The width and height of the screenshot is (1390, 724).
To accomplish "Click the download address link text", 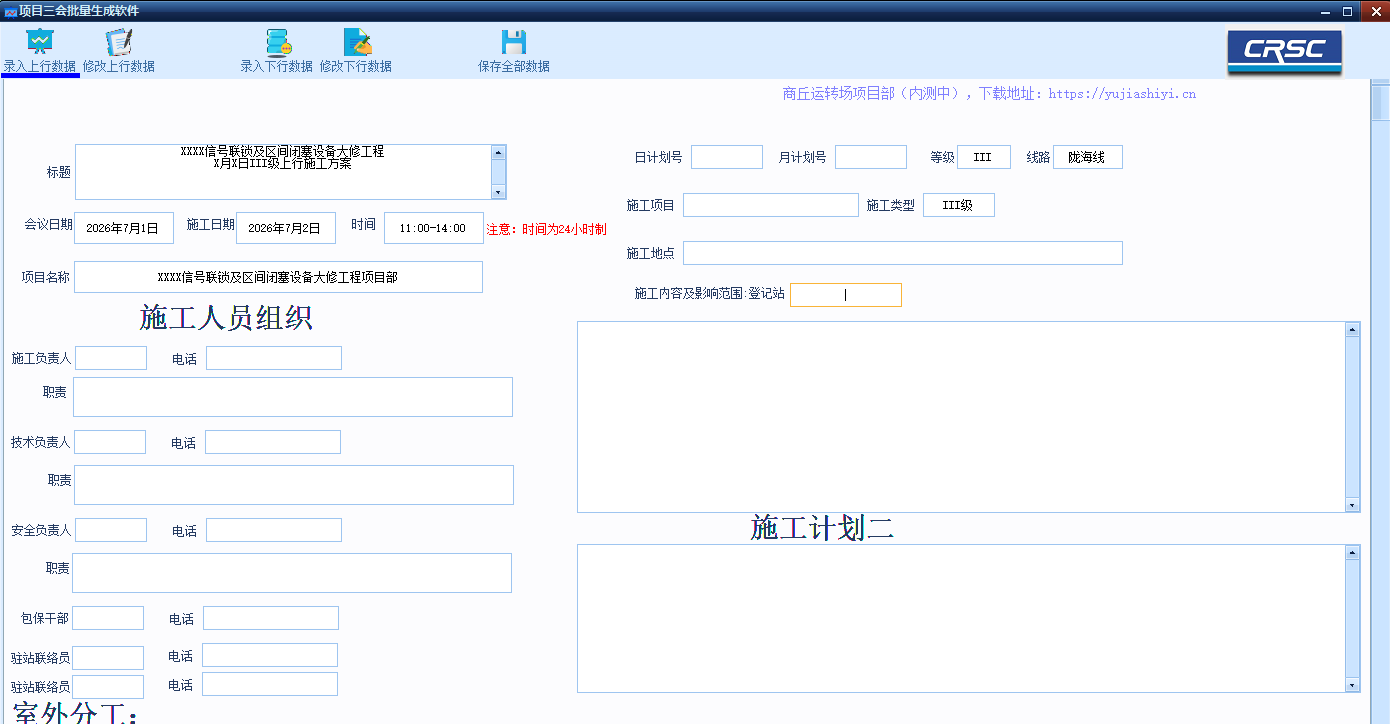I will coord(1122,94).
